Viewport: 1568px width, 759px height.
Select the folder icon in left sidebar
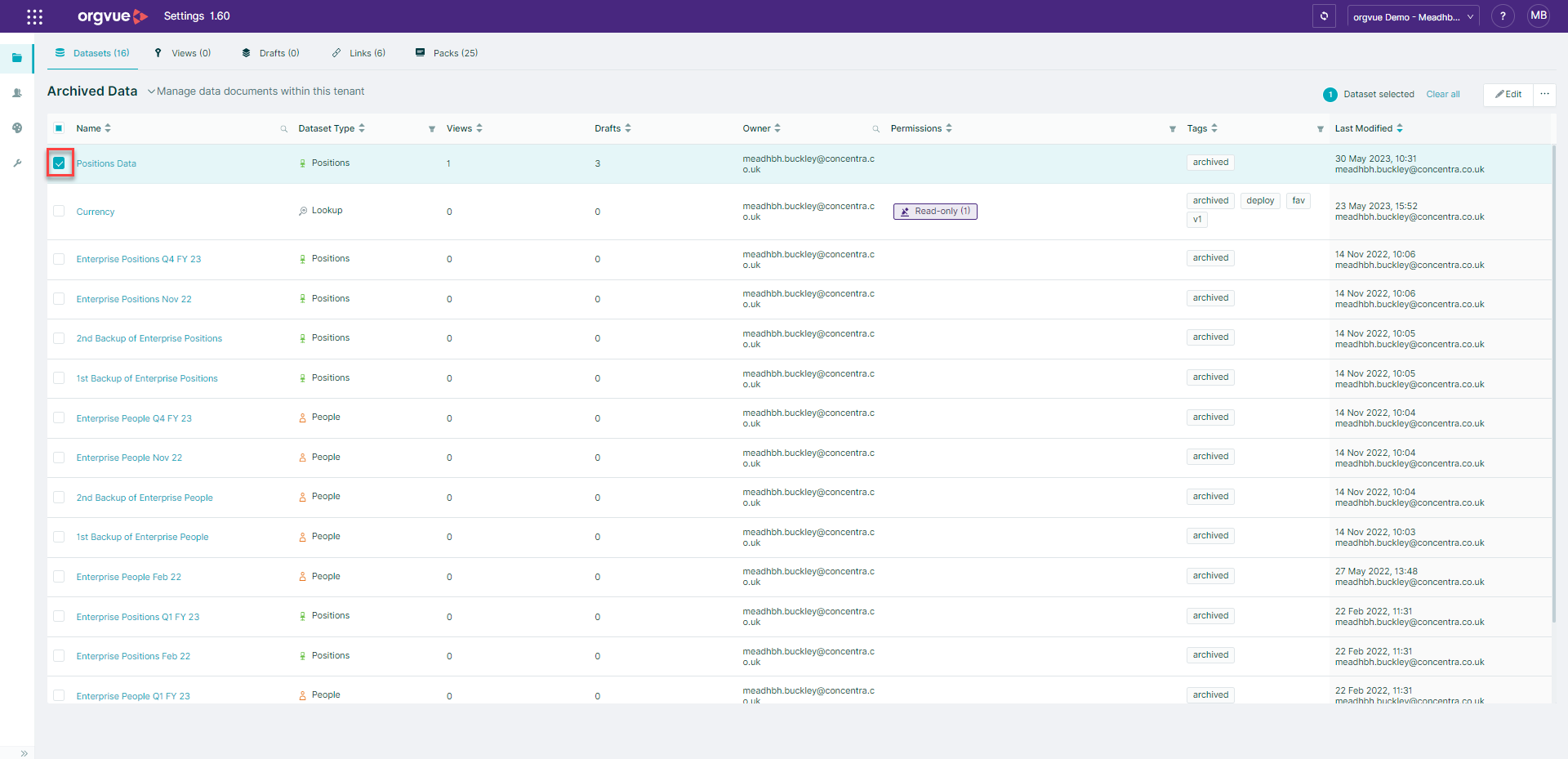click(17, 58)
